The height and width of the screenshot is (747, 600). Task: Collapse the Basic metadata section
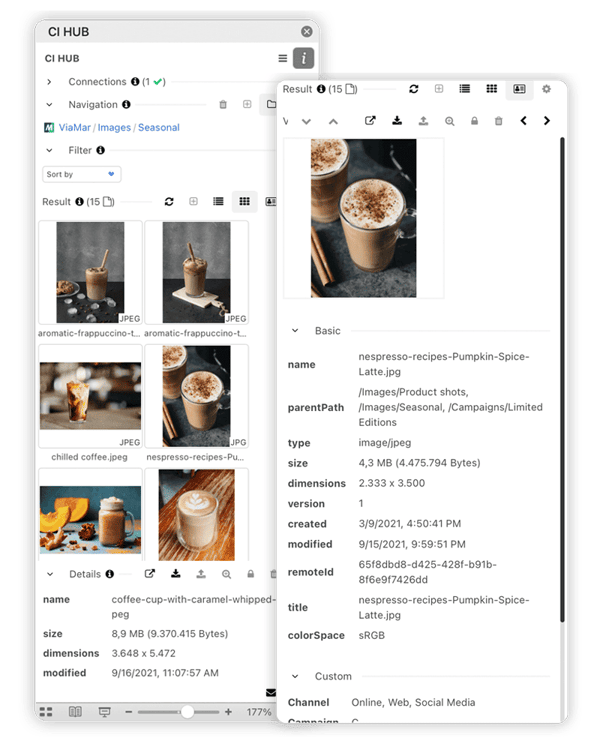click(295, 331)
